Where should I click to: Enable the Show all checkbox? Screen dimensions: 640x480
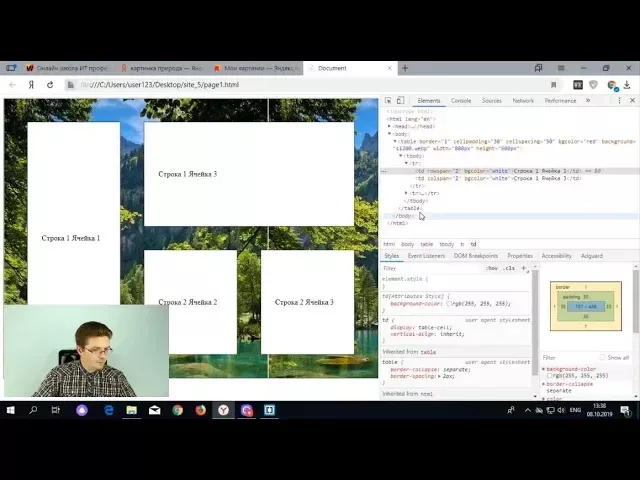point(602,357)
